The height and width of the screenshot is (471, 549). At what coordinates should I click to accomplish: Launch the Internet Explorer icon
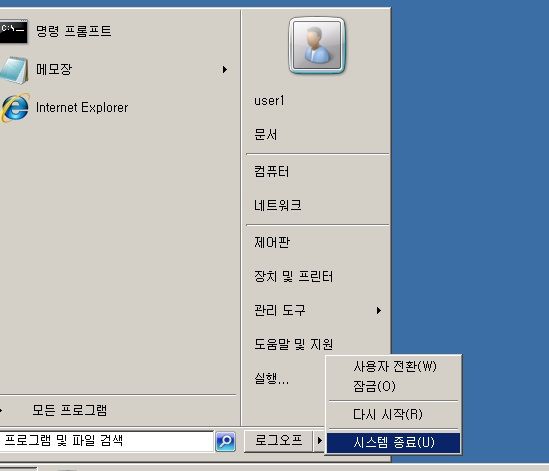click(15, 108)
